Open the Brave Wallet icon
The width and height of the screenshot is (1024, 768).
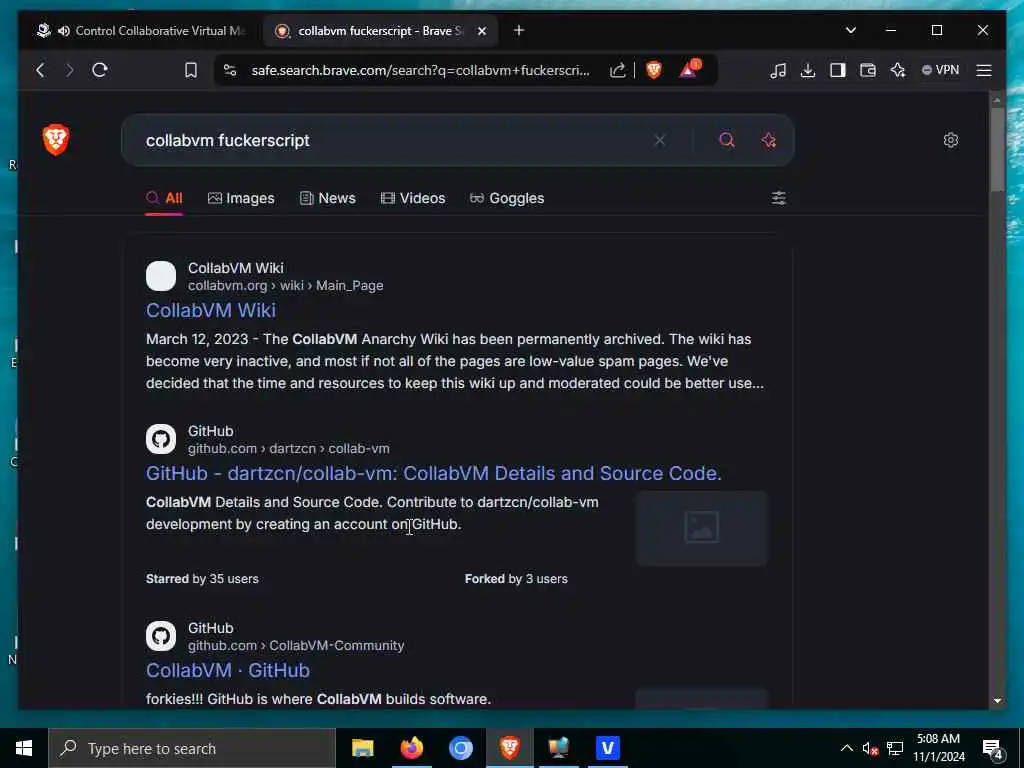tap(868, 70)
